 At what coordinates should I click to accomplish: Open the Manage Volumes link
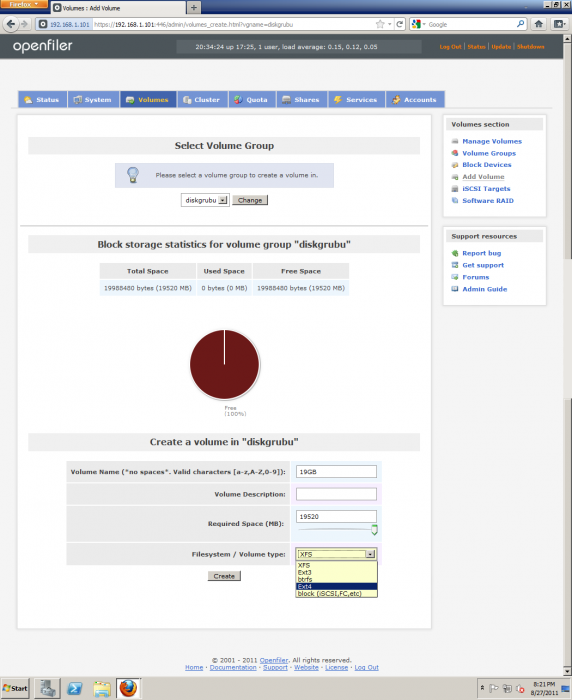click(x=492, y=141)
